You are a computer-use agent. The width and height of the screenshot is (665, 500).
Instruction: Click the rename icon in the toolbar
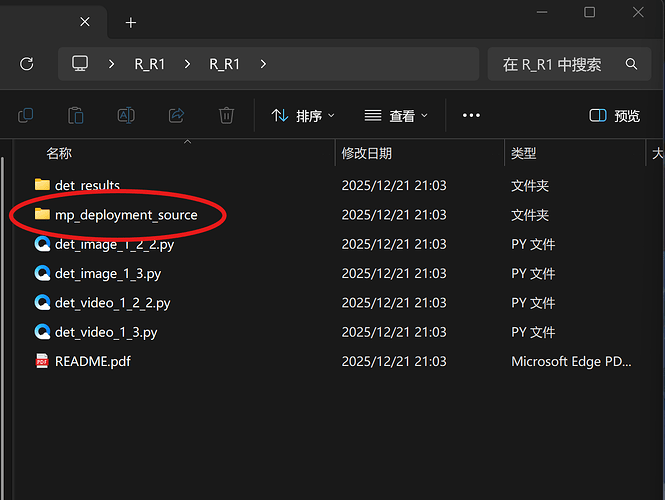tap(126, 116)
